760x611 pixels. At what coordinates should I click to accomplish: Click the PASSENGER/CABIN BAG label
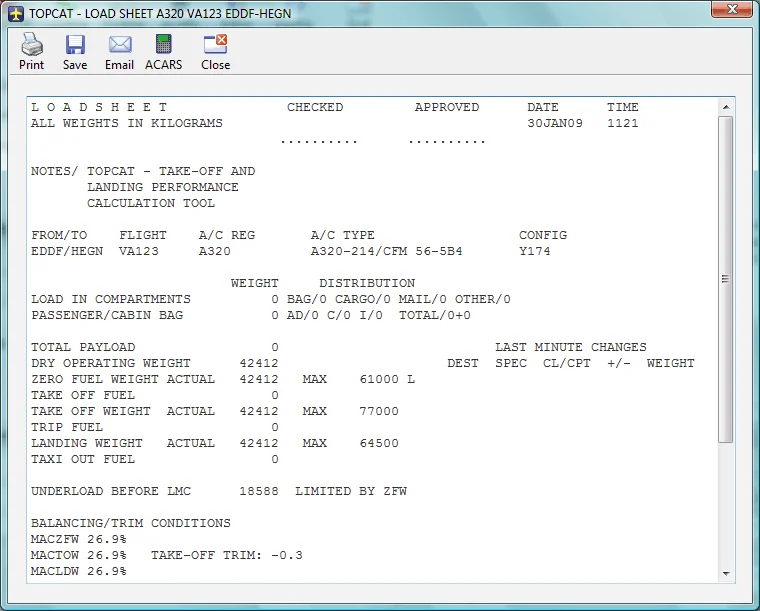point(107,315)
